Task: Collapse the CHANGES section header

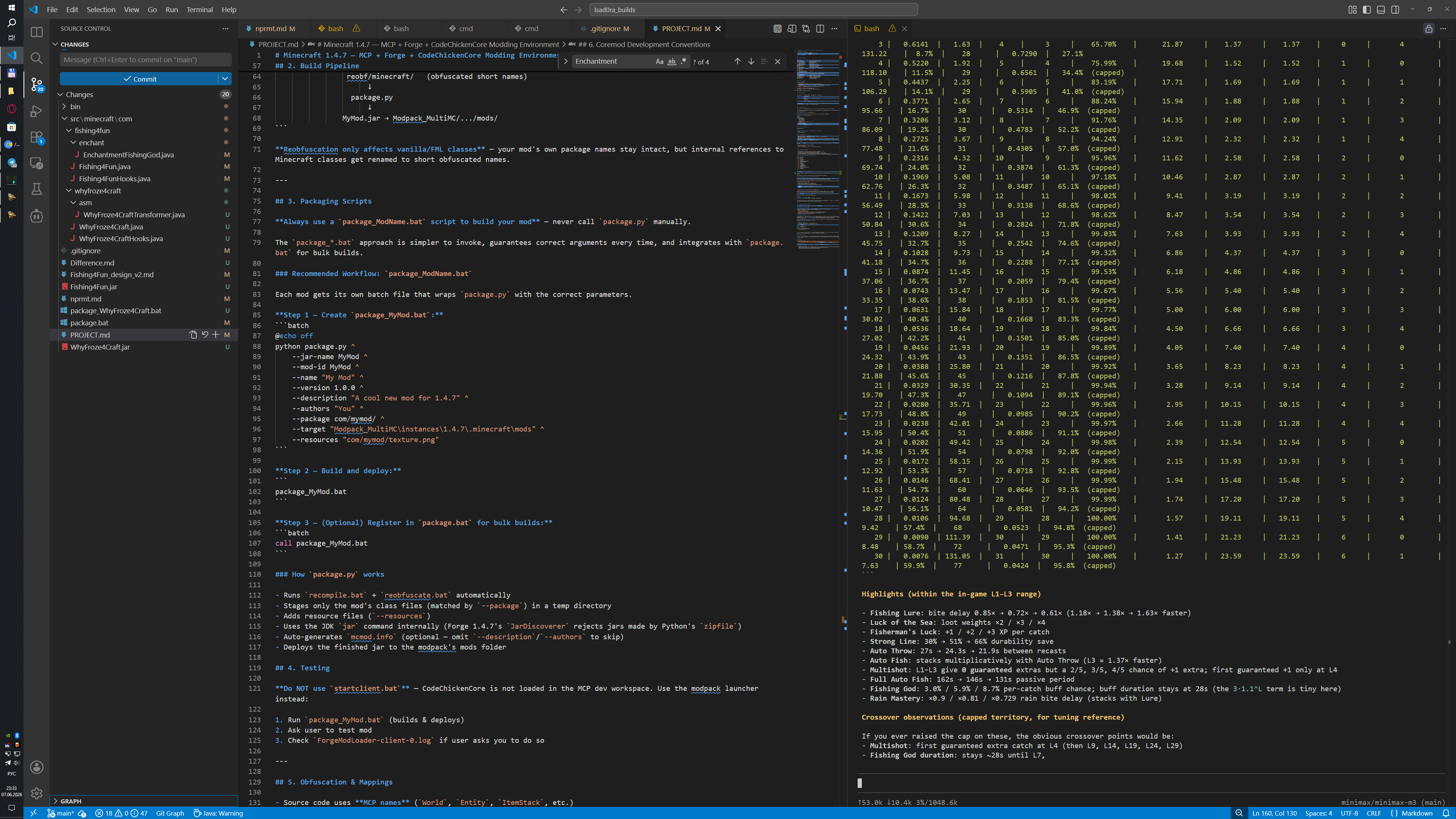Action: pyautogui.click(x=143, y=44)
